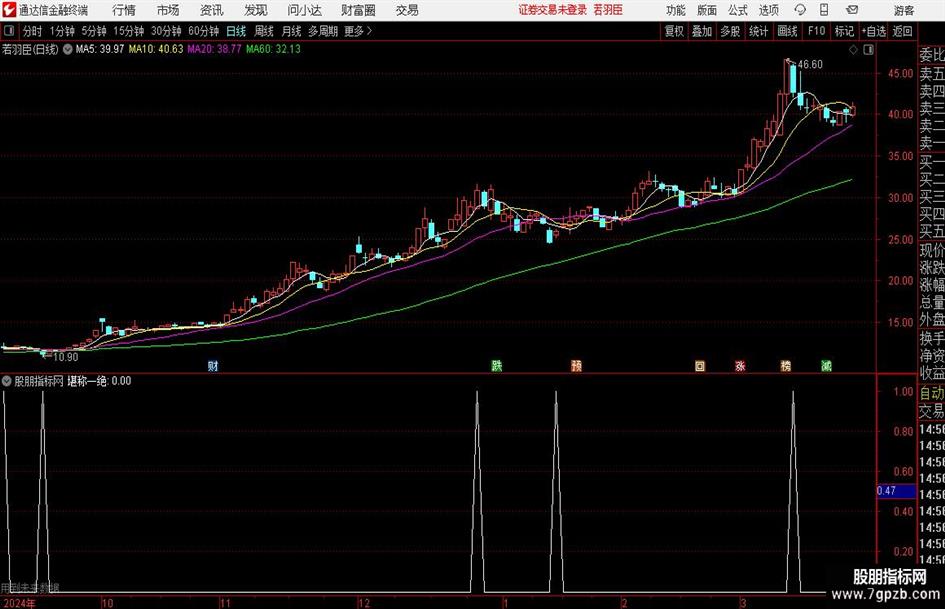The width and height of the screenshot is (945, 609).
Task: Switch to 5分钟 period
Action: [x=94, y=31]
